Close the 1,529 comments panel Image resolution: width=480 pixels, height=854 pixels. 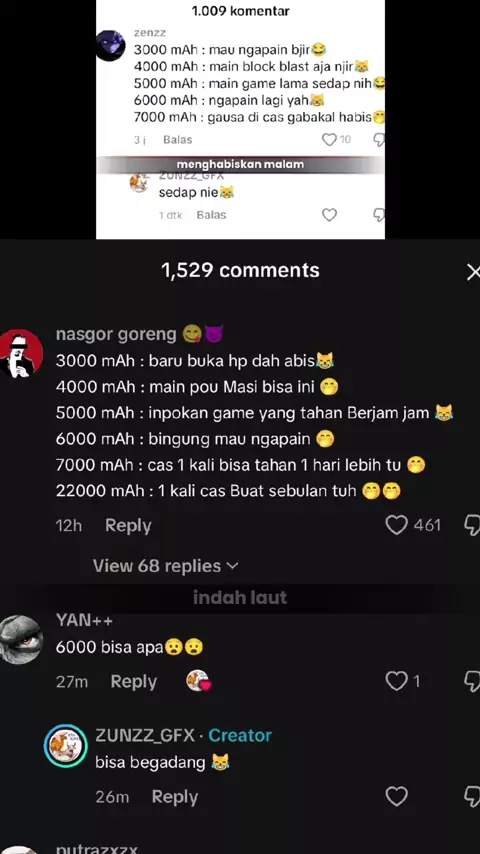tap(473, 272)
